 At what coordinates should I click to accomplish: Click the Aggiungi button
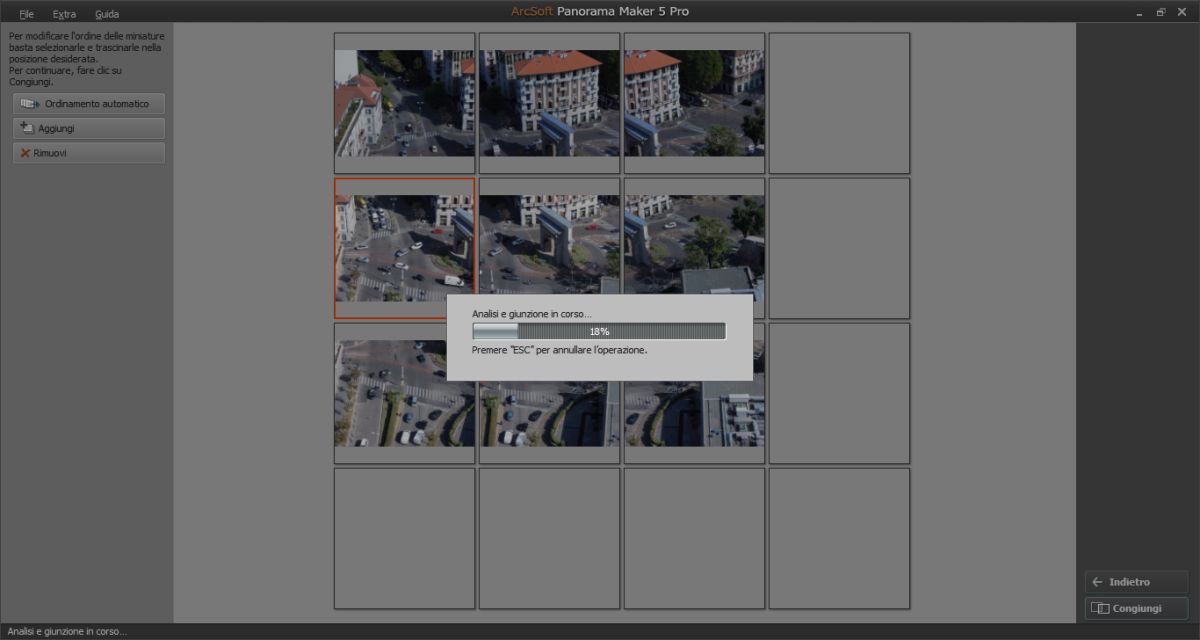(x=89, y=128)
